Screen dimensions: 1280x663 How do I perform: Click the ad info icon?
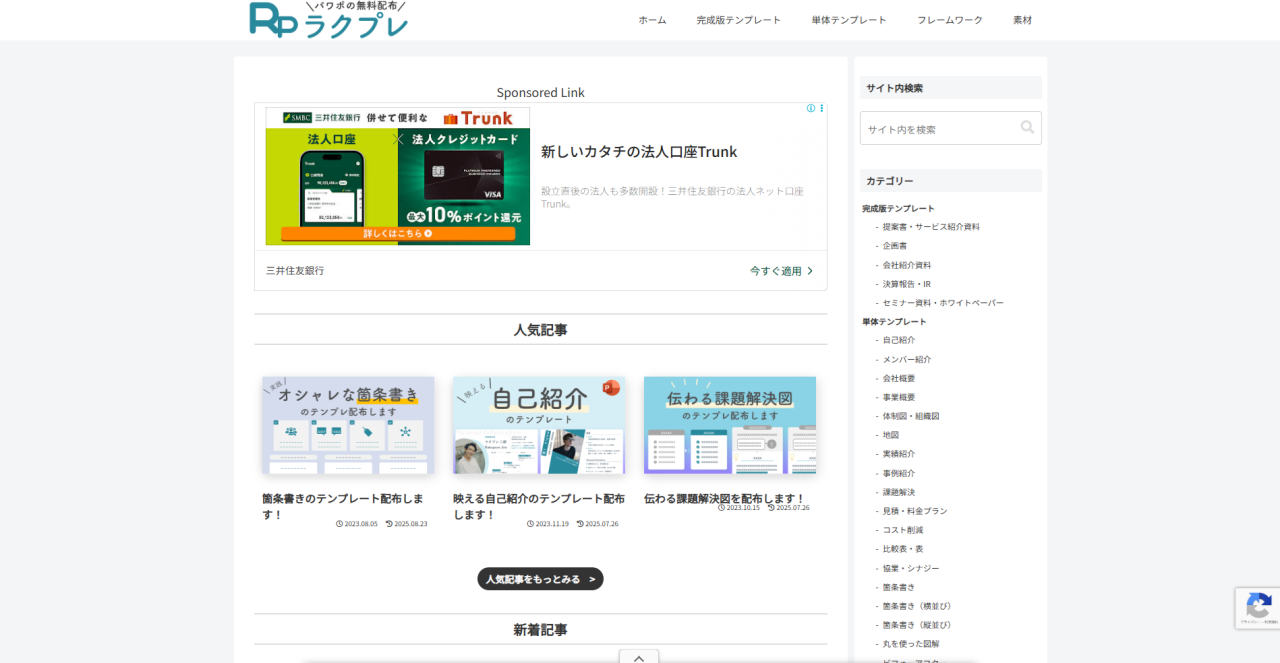811,108
